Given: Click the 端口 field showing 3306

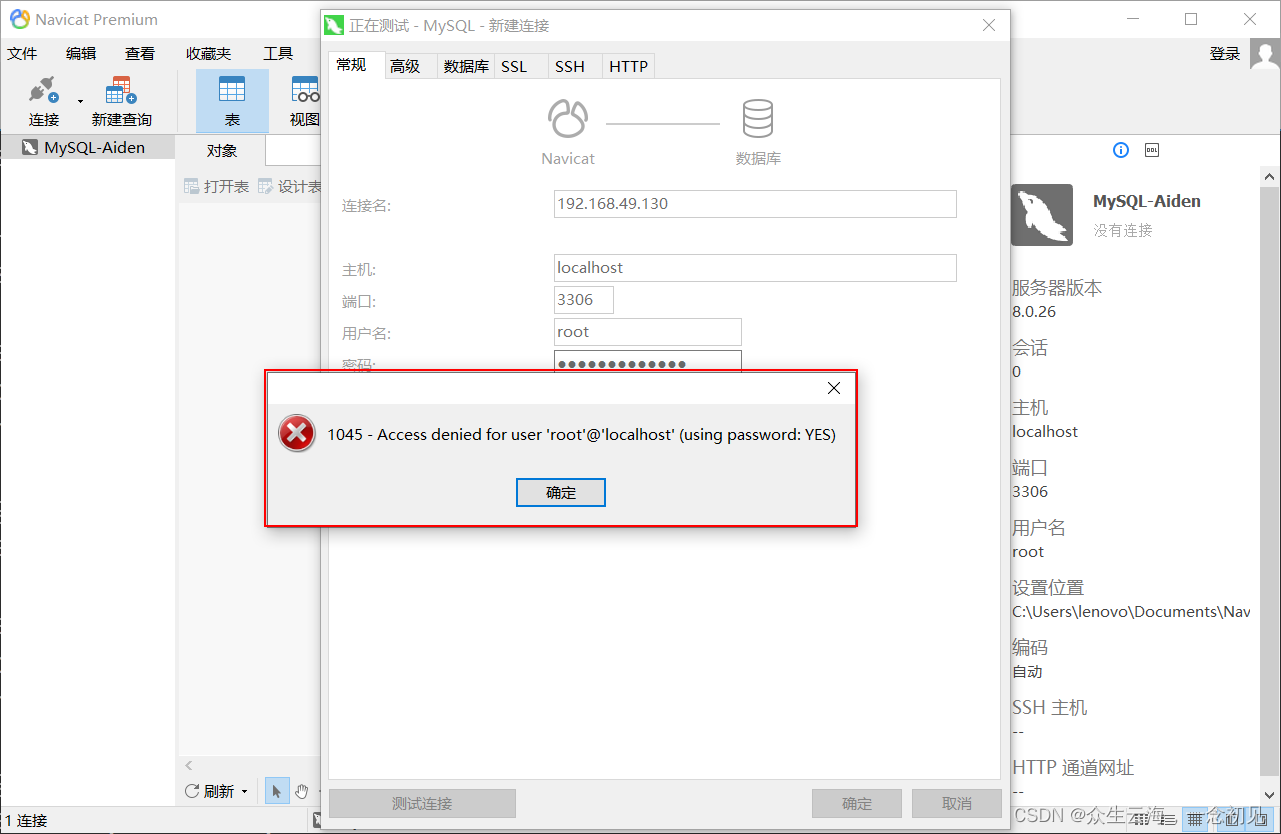Looking at the screenshot, I should click(584, 300).
